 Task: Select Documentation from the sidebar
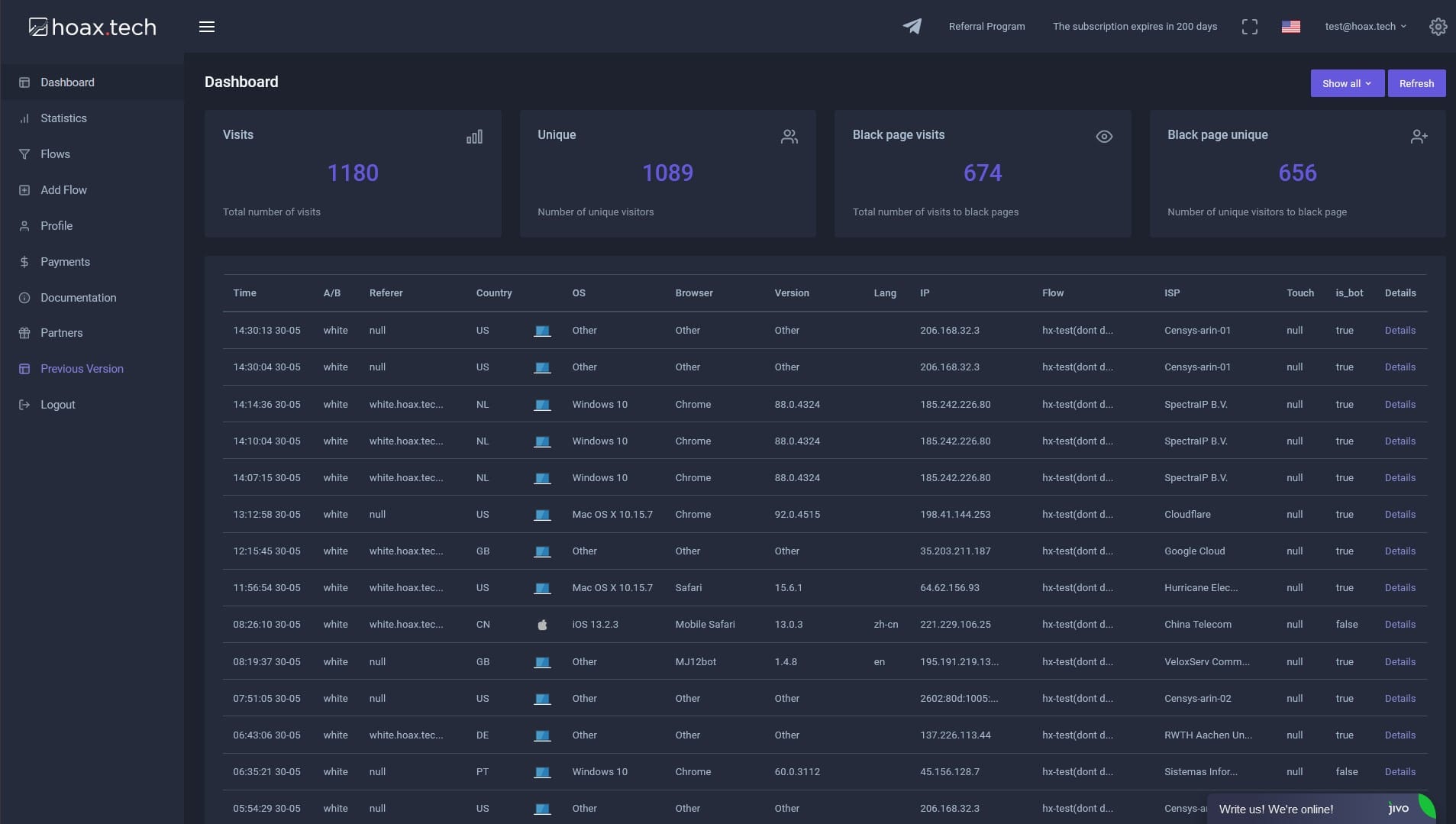point(79,297)
